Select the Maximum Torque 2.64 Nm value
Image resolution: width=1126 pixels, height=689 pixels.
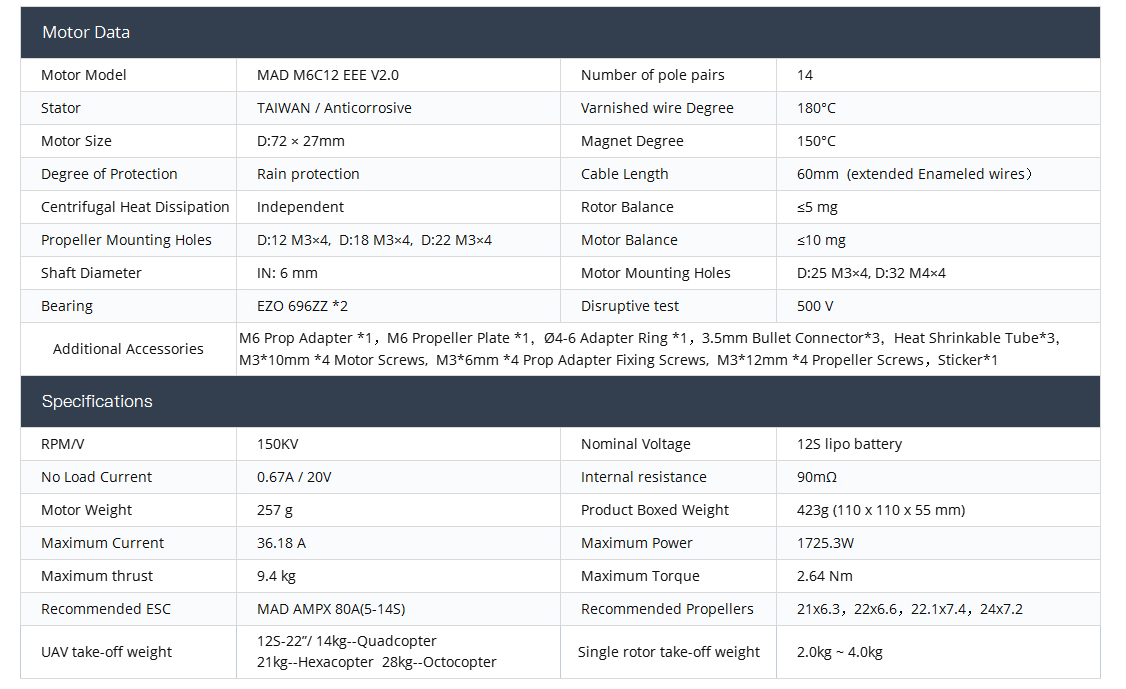pos(825,576)
